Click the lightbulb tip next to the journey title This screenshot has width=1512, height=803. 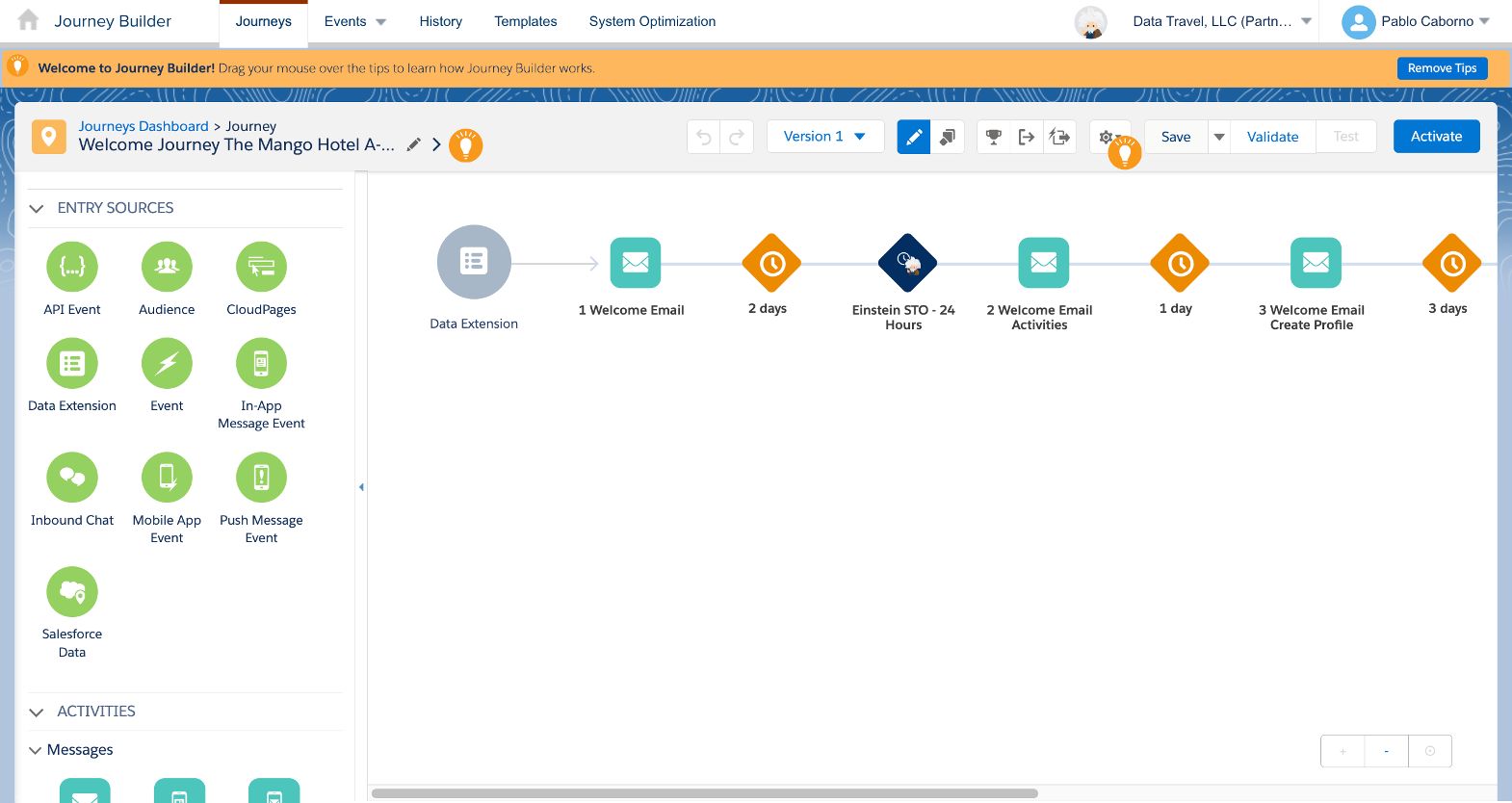click(x=466, y=145)
